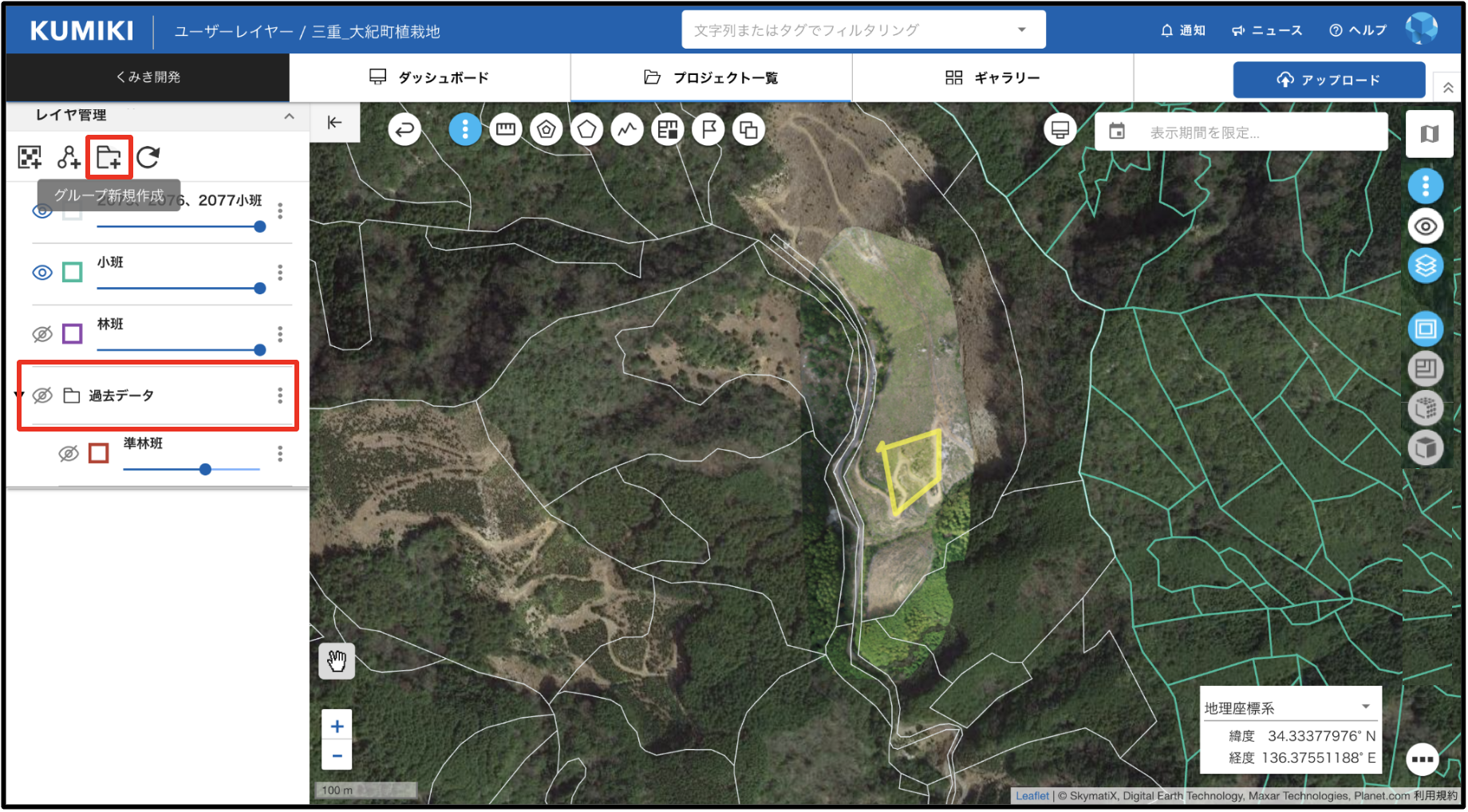
Task: Collapse the 過去データ group triangle
Action: tap(19, 396)
